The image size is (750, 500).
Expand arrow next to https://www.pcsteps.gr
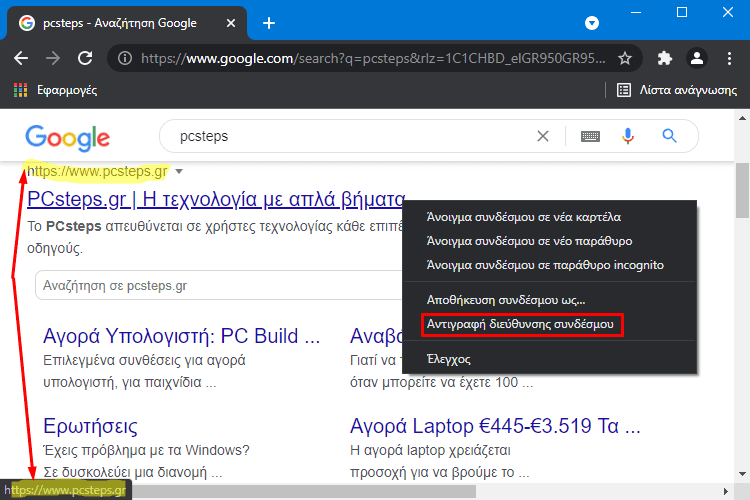coord(179,171)
